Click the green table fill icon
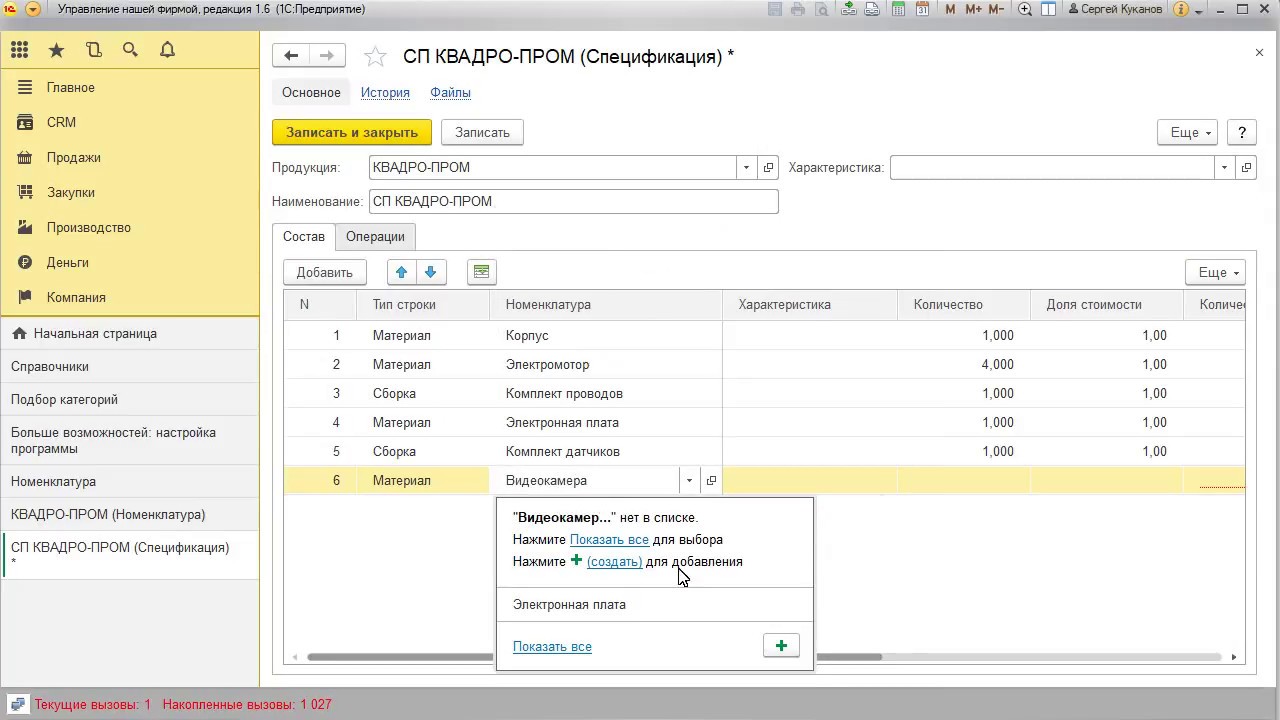The image size is (1280, 720). coord(482,272)
